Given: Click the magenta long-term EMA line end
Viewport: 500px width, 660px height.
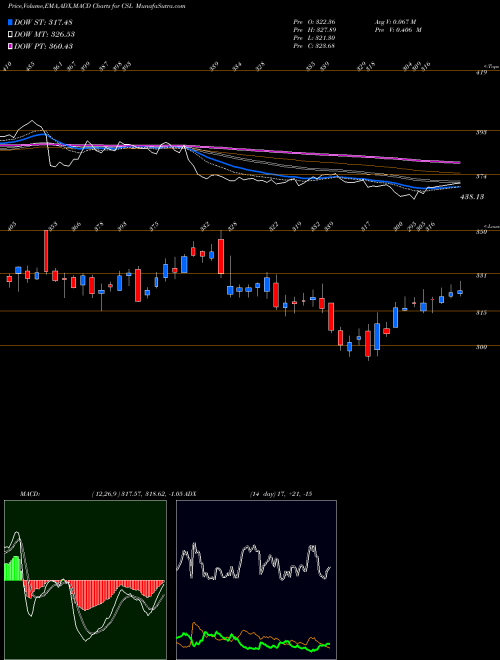Looking at the screenshot, I should (x=458, y=162).
